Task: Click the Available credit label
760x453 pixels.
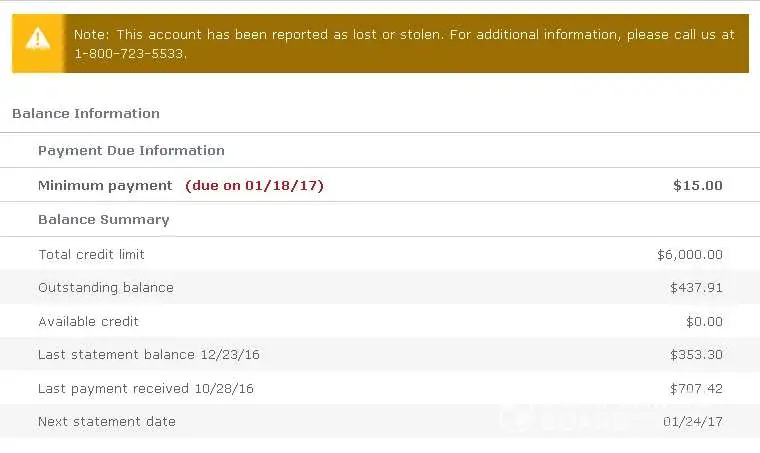Action: click(x=88, y=322)
